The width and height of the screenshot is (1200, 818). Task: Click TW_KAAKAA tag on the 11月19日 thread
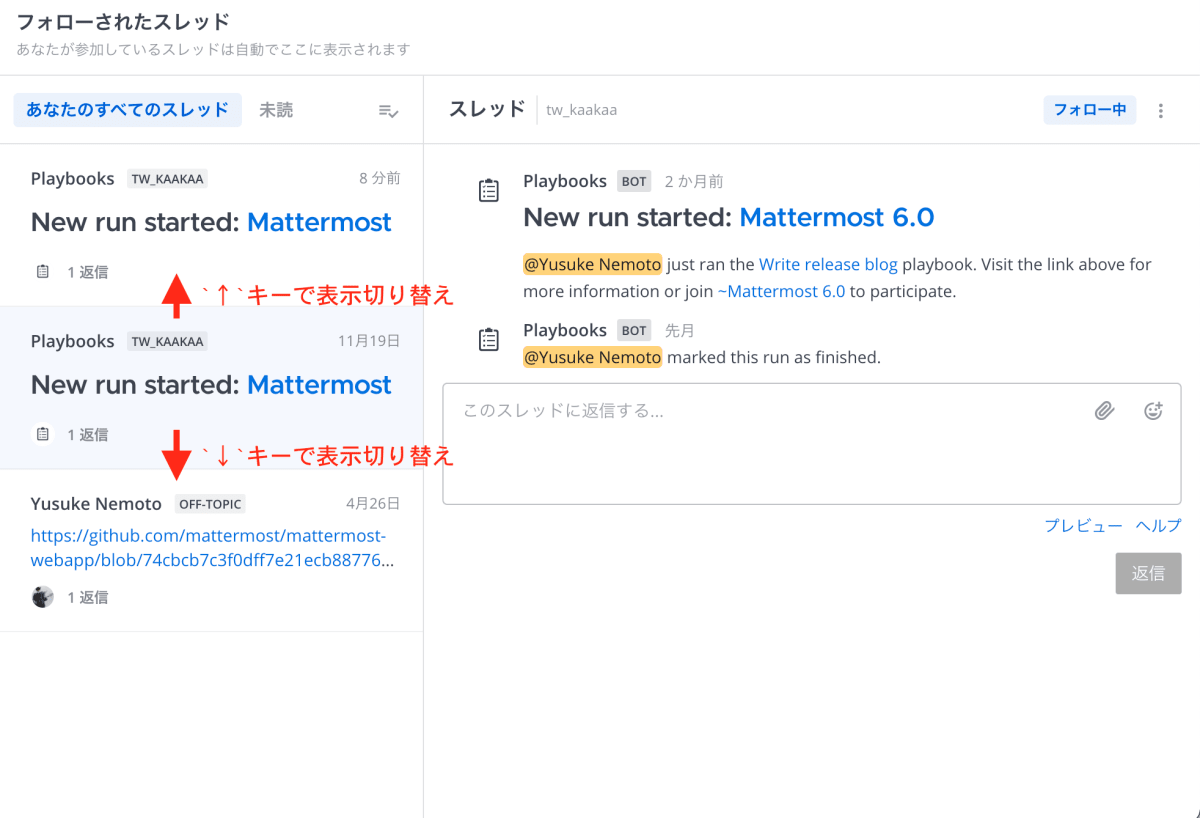(167, 342)
